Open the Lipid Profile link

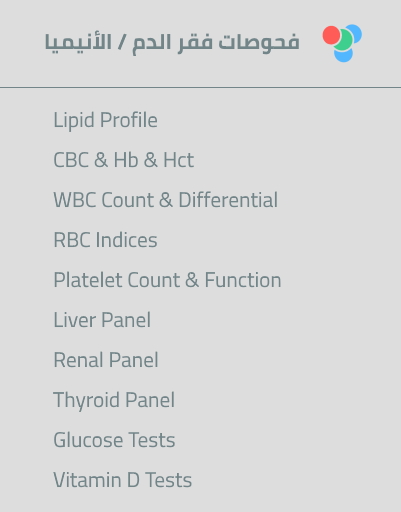tap(105, 120)
